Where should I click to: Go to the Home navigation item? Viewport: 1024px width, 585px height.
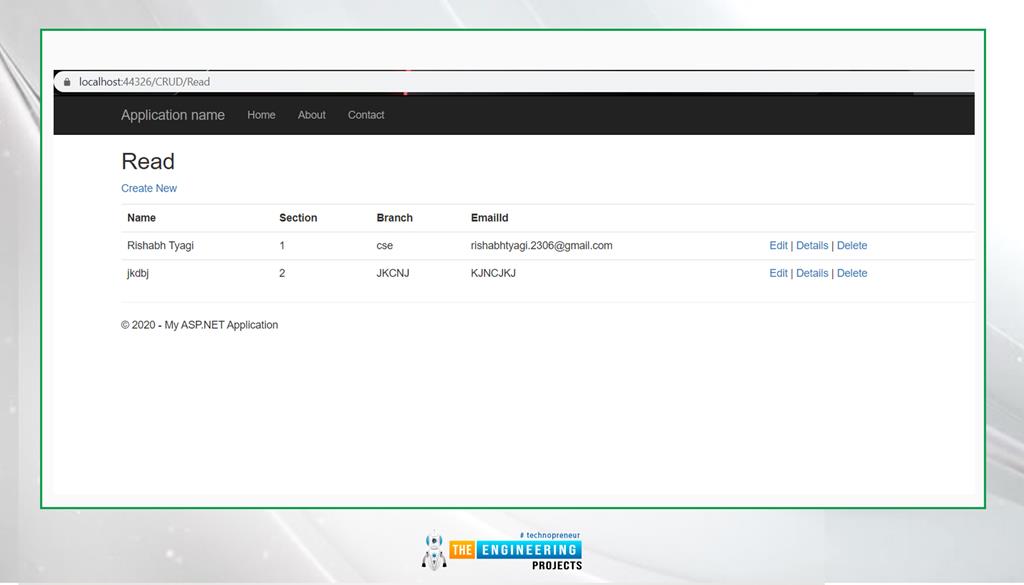pos(261,115)
